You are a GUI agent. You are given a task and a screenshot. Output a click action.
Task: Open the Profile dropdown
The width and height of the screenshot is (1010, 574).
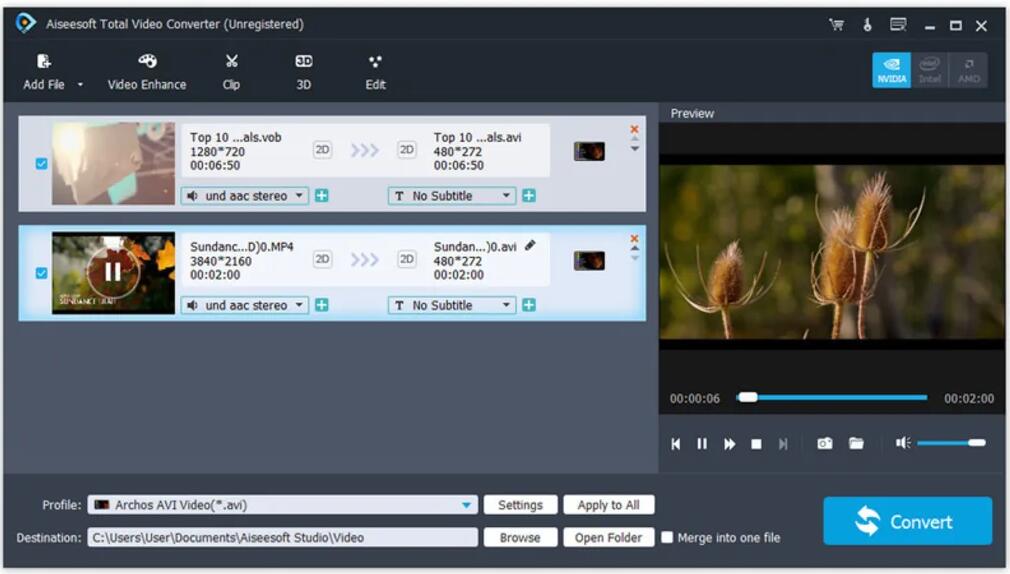click(283, 505)
